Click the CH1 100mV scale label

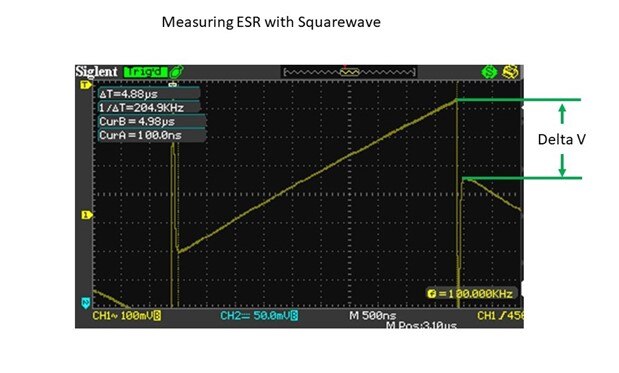pyautogui.click(x=127, y=315)
